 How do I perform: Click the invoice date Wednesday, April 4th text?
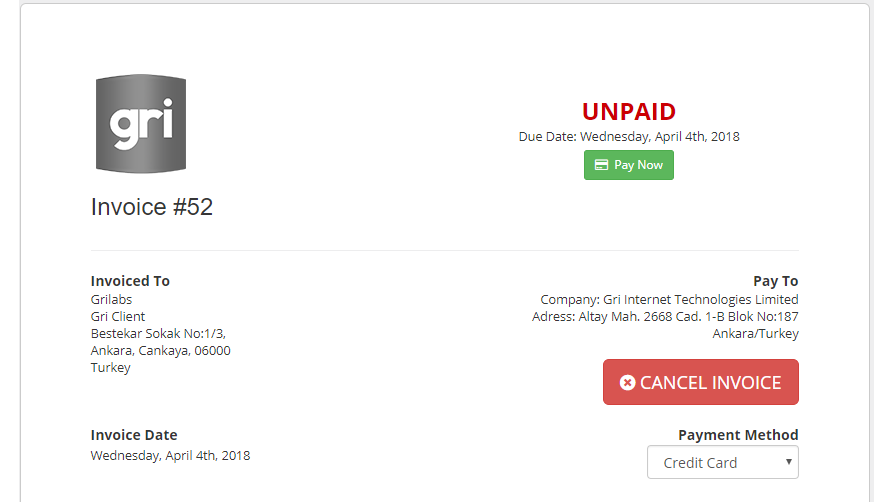pyautogui.click(x=171, y=455)
